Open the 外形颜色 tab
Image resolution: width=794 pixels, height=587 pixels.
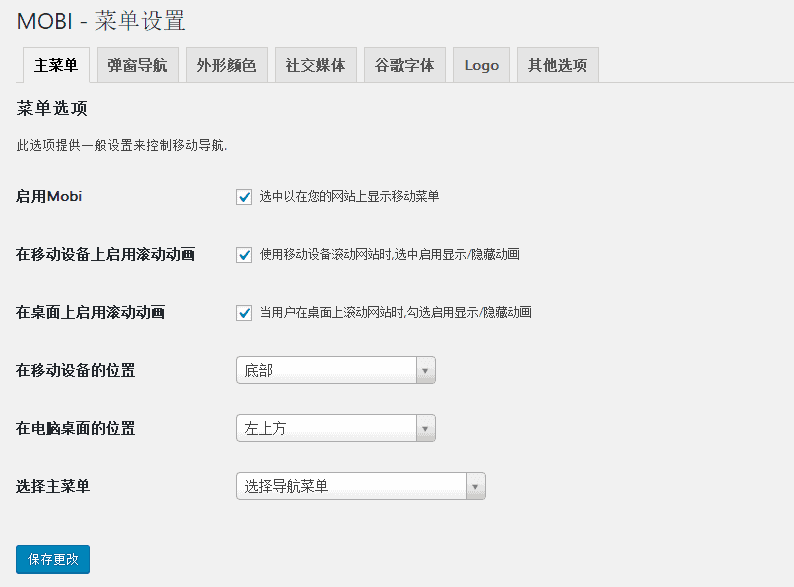(226, 65)
